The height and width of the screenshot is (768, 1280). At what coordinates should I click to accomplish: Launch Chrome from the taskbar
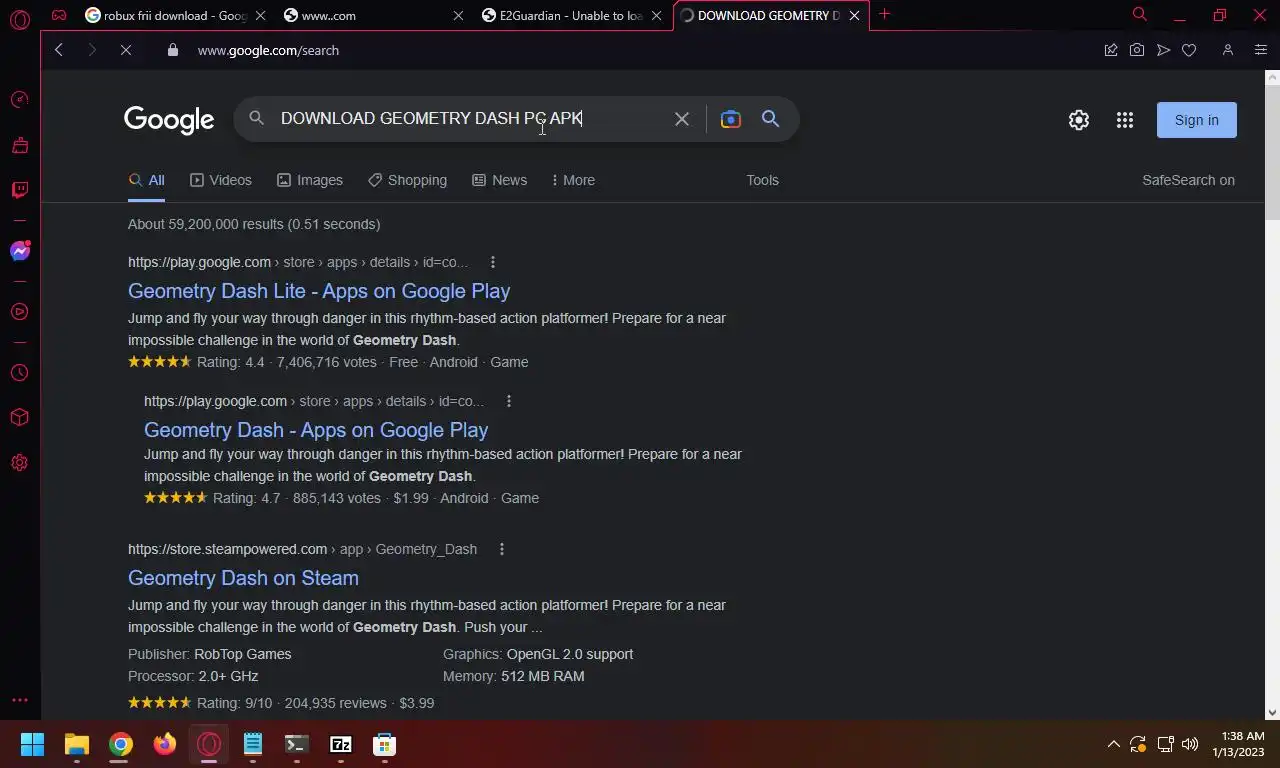tap(120, 744)
